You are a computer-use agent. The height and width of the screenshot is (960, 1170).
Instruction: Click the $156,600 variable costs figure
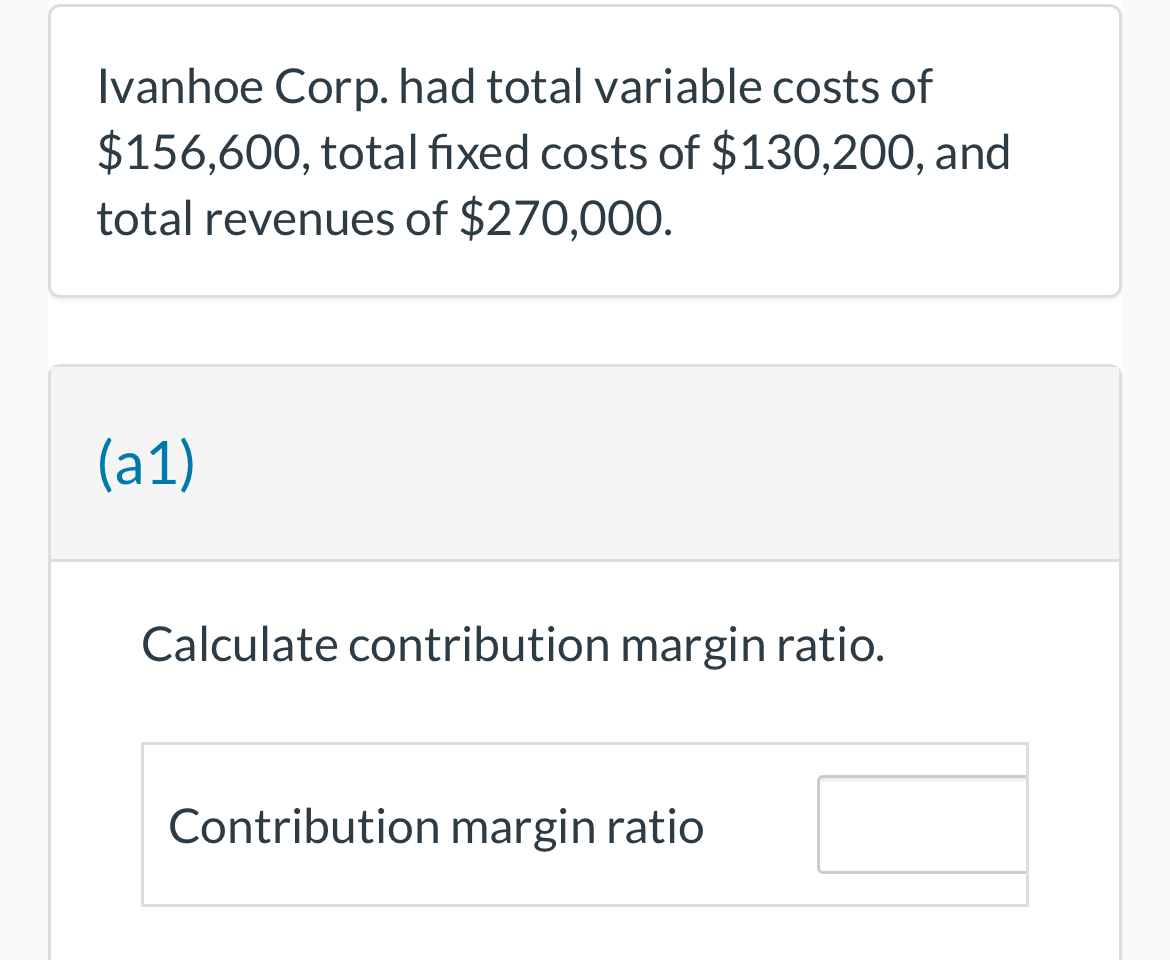click(199, 153)
